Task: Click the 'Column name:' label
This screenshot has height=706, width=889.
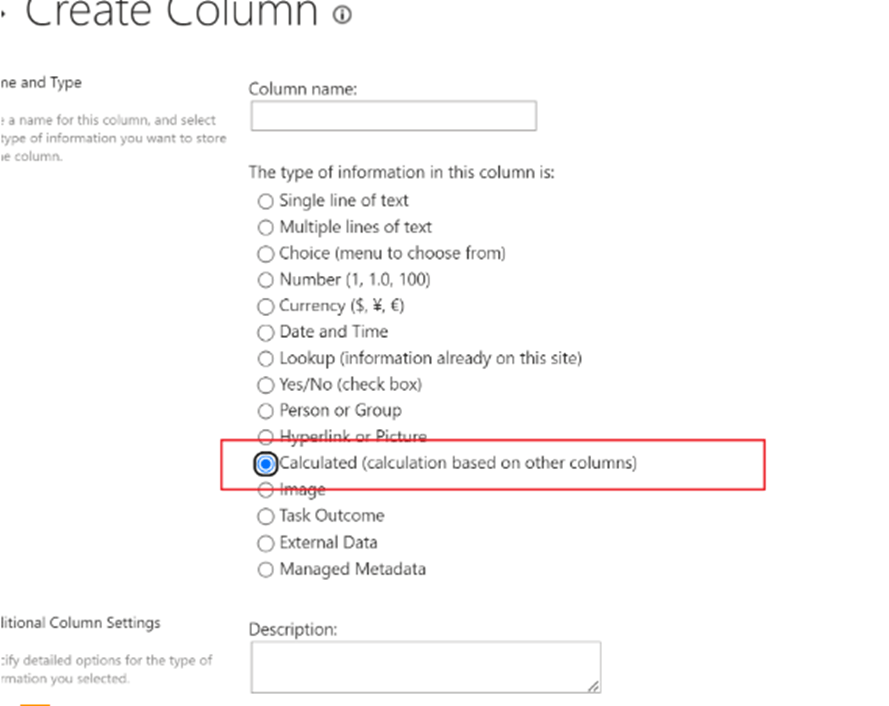Action: tap(303, 89)
